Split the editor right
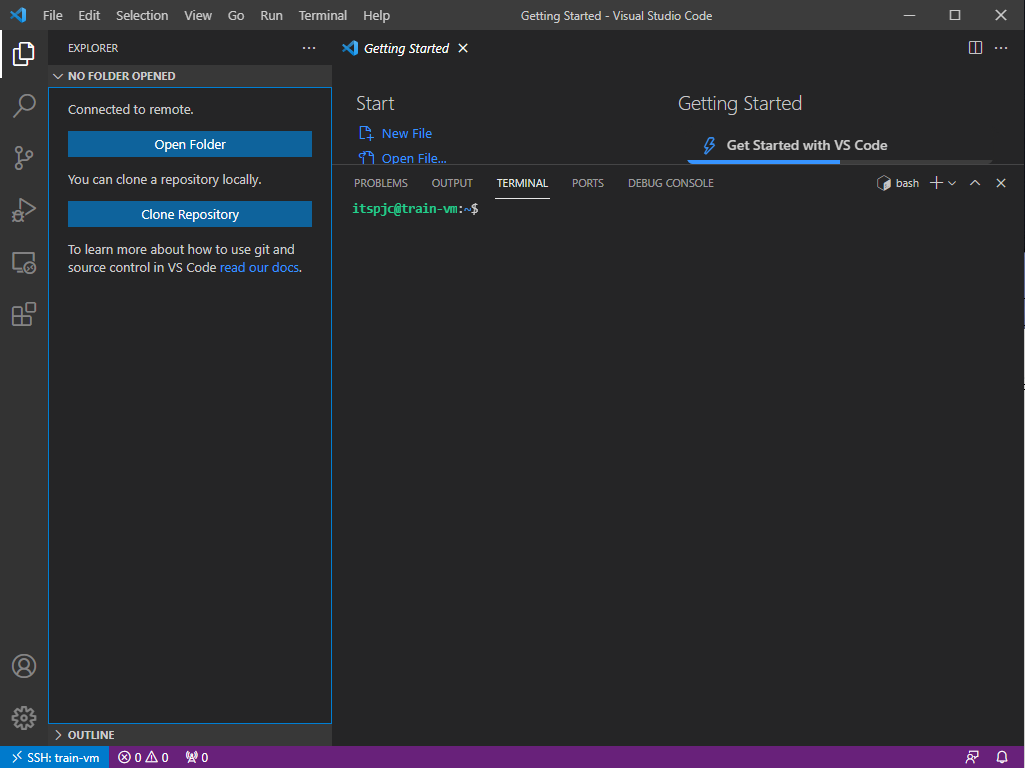This screenshot has width=1025, height=768. 975,48
